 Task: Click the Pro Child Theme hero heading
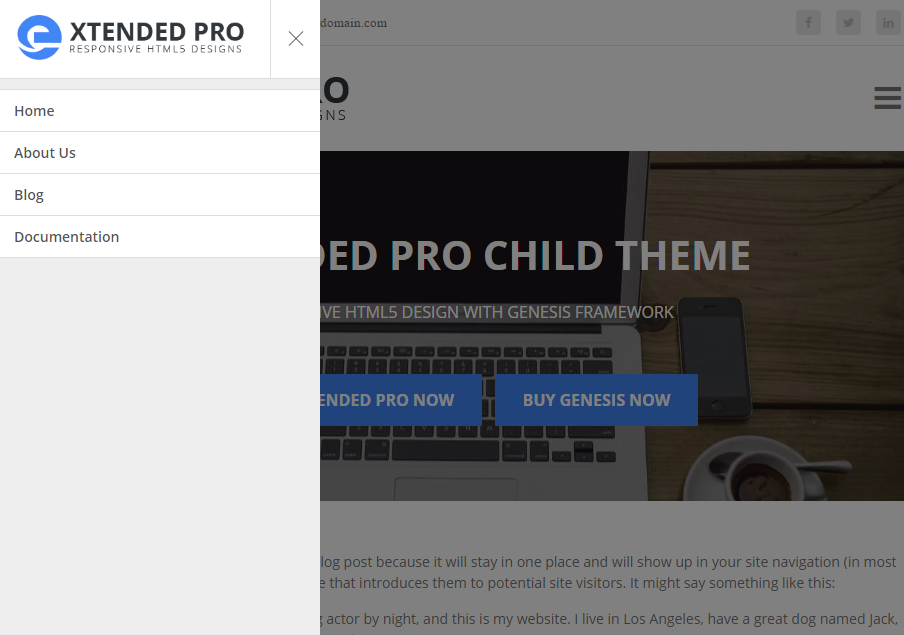coord(535,255)
